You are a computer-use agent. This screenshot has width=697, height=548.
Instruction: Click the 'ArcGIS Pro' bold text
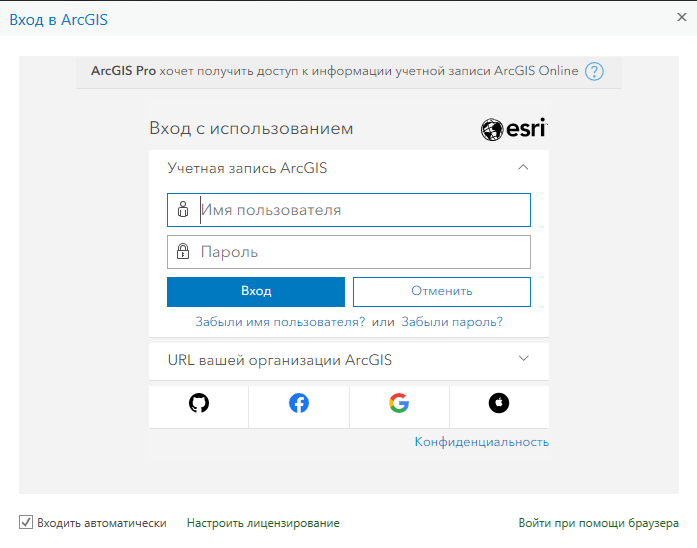(x=124, y=71)
